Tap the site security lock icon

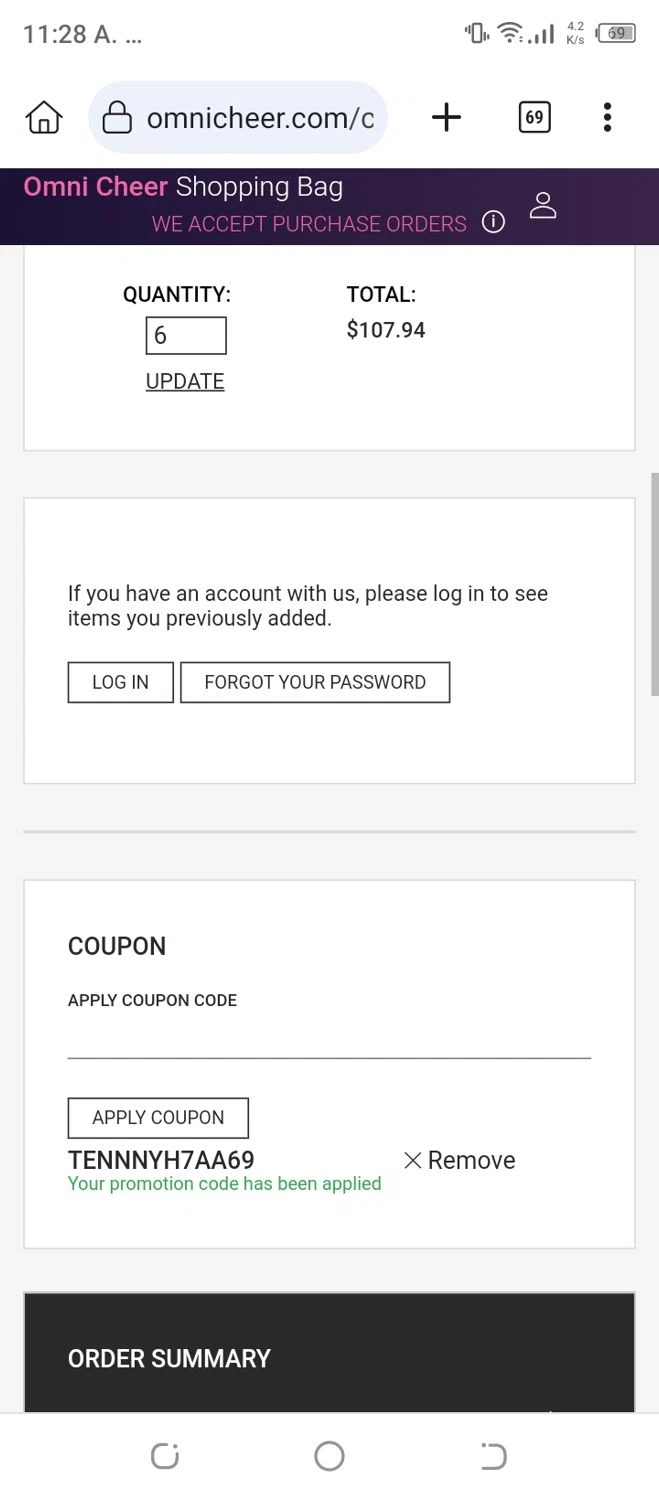click(118, 118)
